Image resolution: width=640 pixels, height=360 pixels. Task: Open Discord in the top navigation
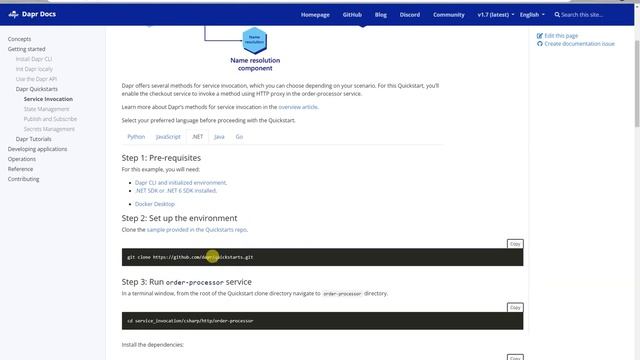pos(410,15)
